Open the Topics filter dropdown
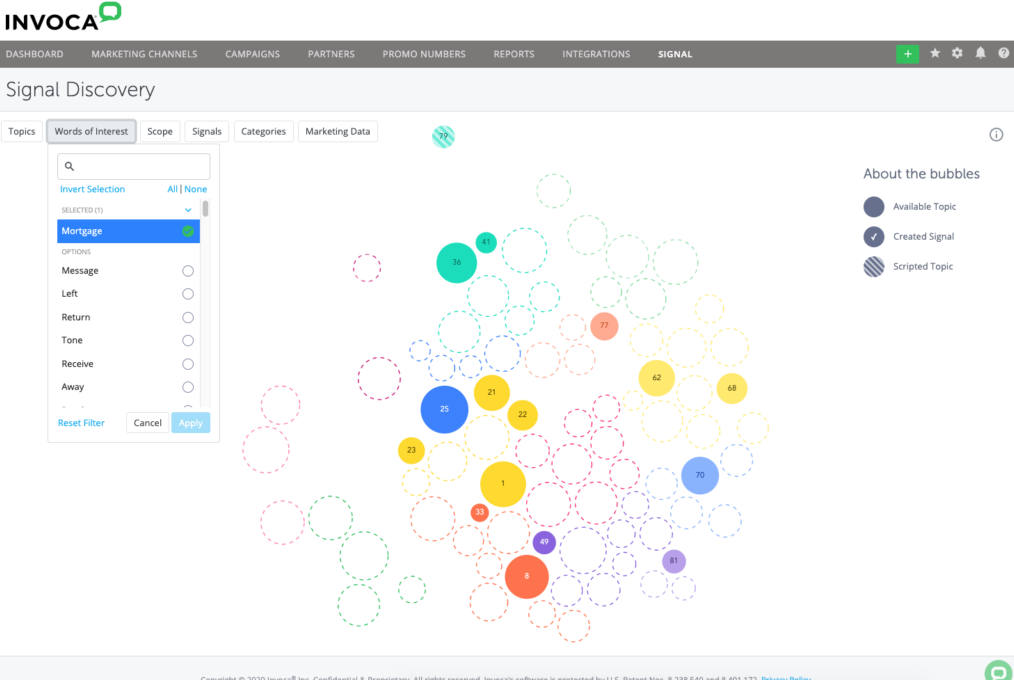This screenshot has height=680, width=1014. 22,131
